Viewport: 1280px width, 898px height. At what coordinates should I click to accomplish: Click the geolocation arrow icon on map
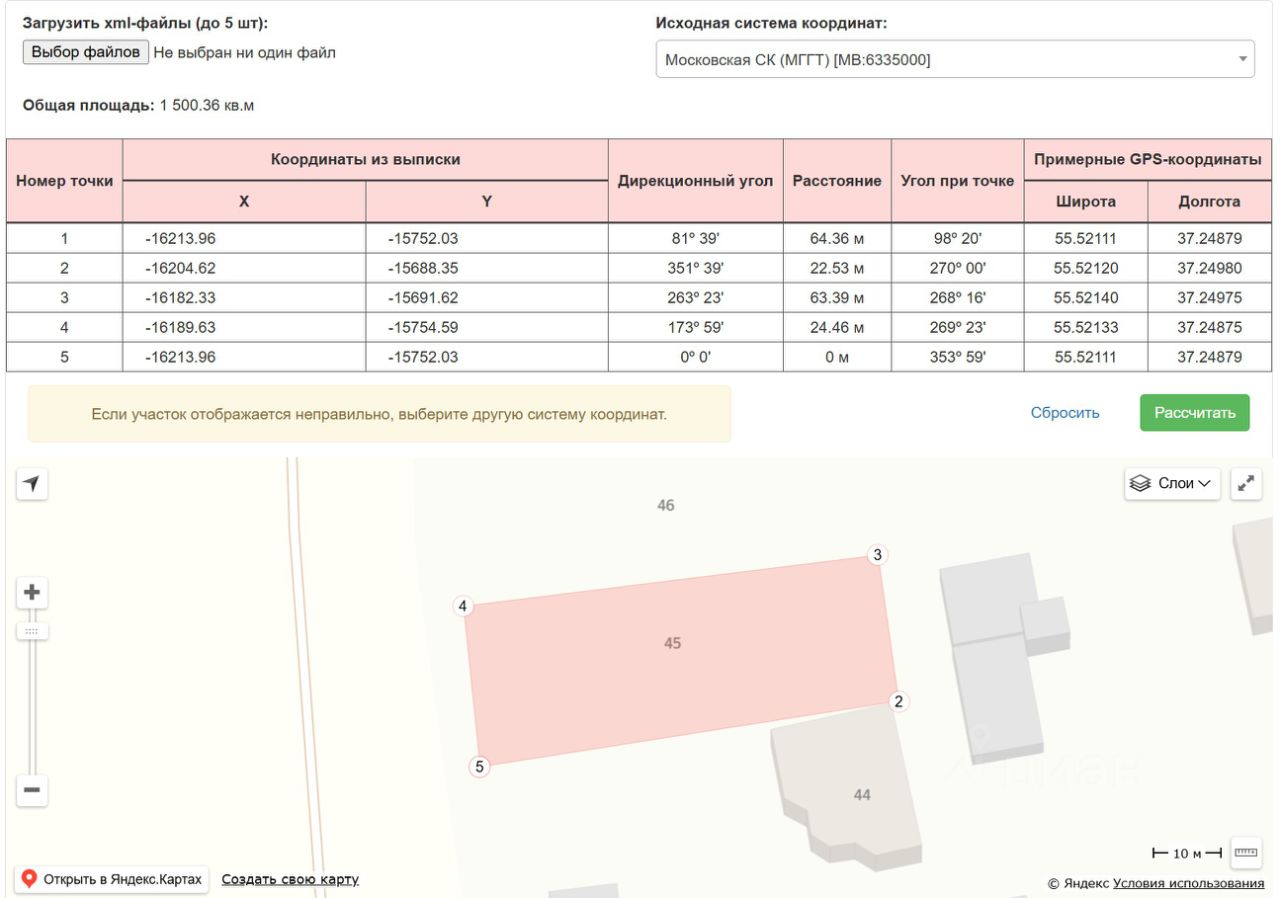(32, 484)
